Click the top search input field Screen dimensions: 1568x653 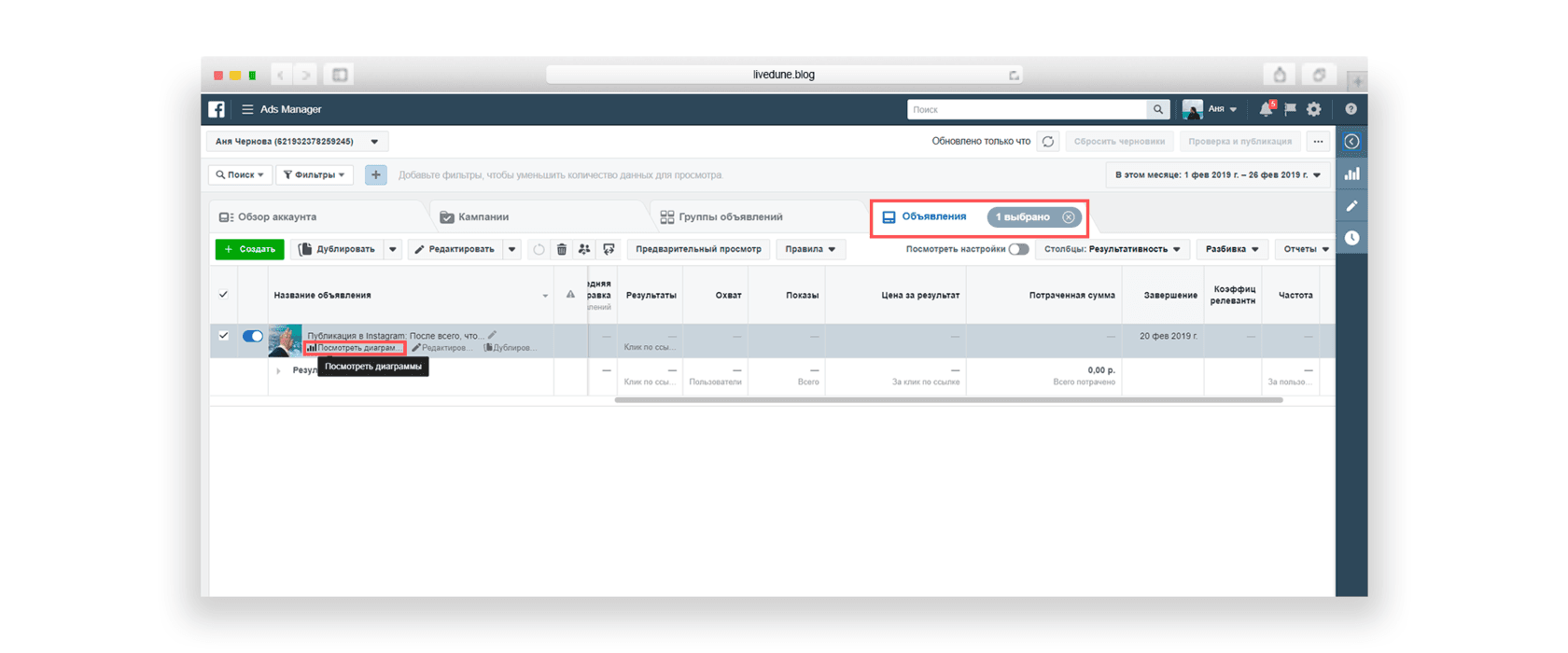[x=1027, y=109]
